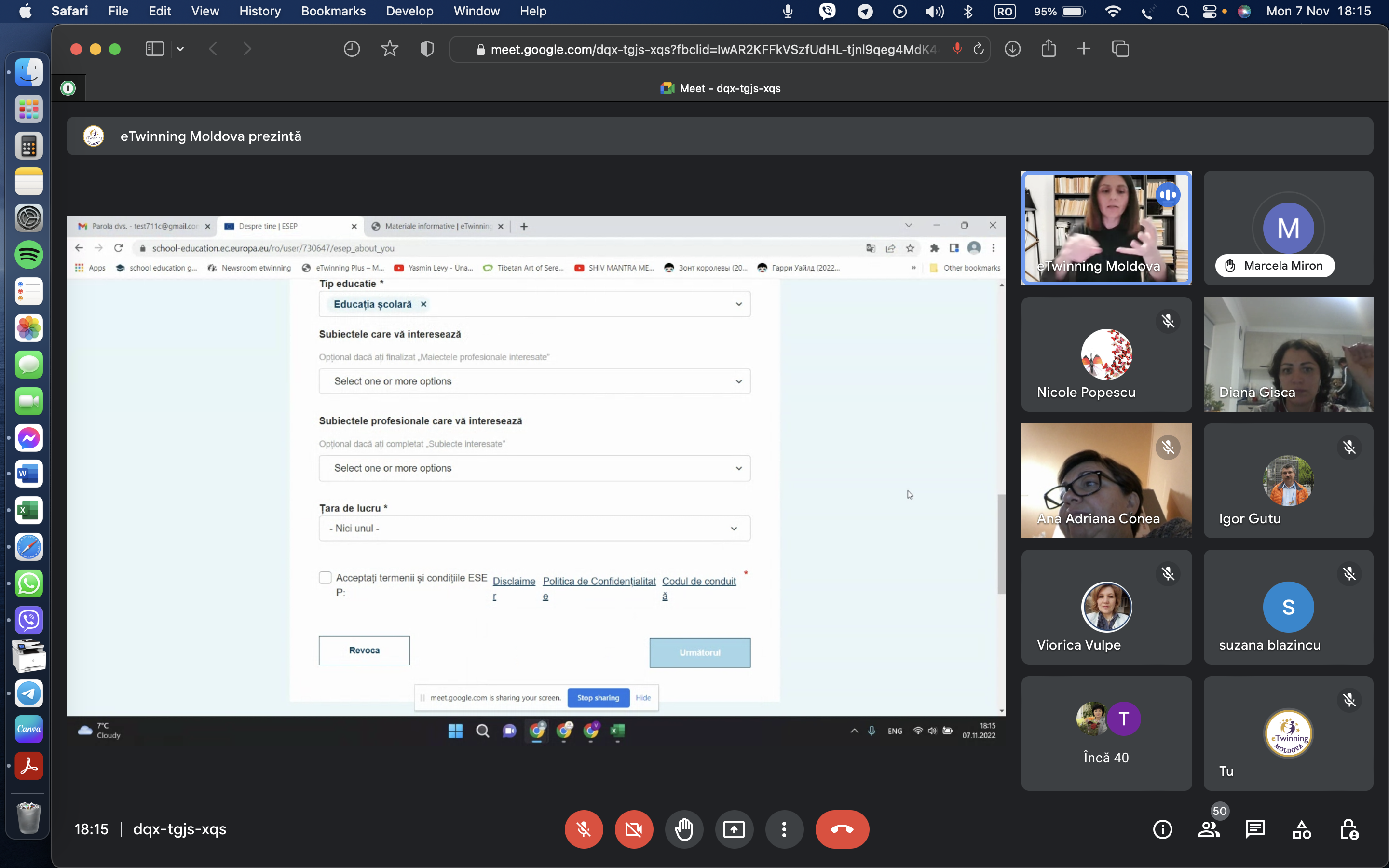Open the Window menu

pos(477,11)
